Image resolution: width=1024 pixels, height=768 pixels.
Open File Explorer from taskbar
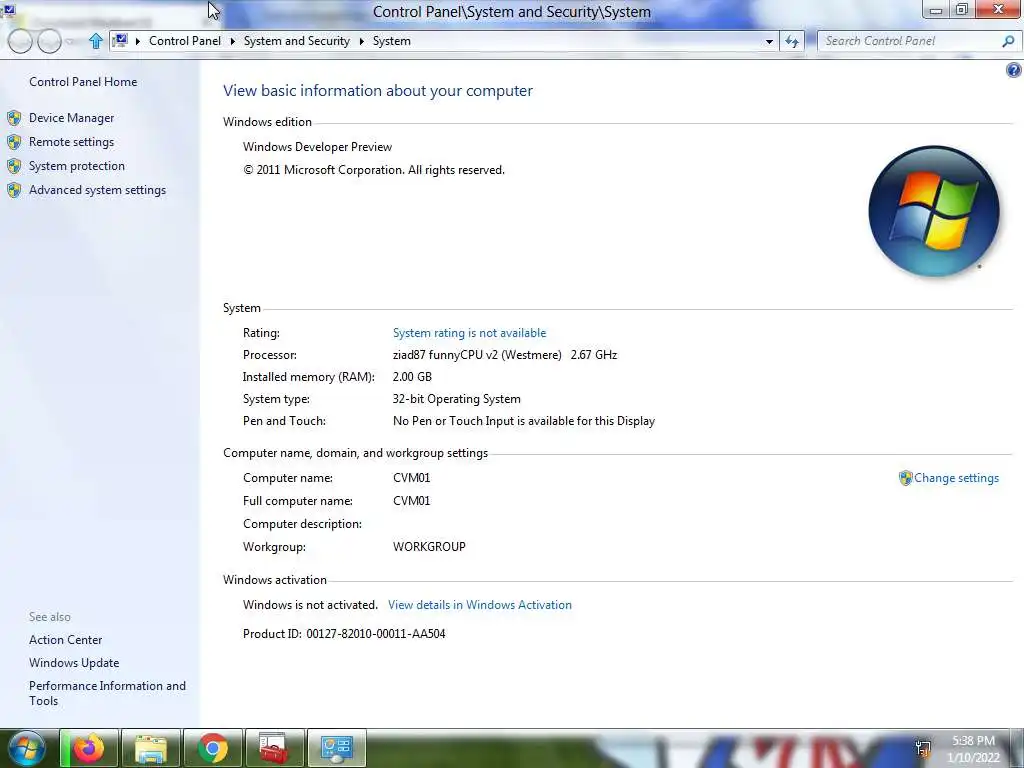point(151,748)
